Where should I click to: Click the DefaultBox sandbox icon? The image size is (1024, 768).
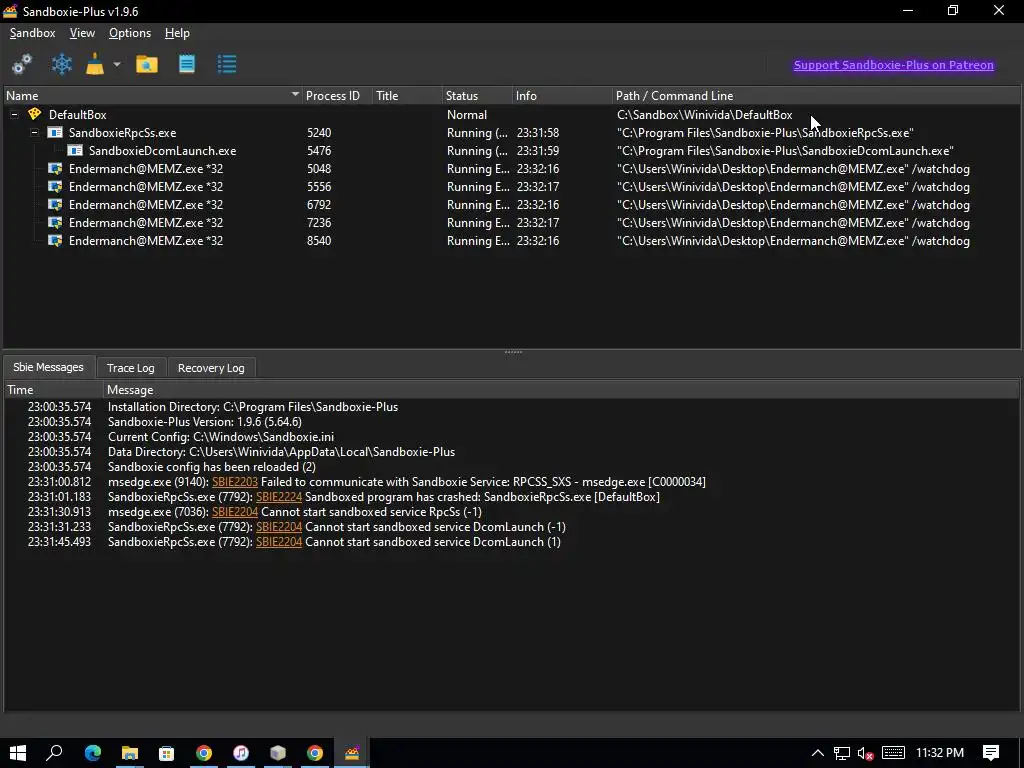point(35,114)
